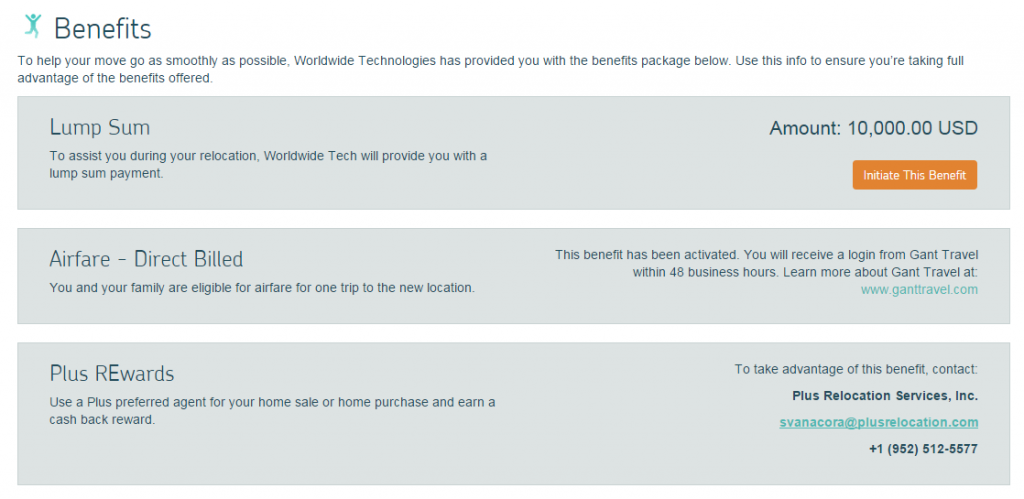Click the airfare eligibility description text
1024x499 pixels.
tap(262, 287)
